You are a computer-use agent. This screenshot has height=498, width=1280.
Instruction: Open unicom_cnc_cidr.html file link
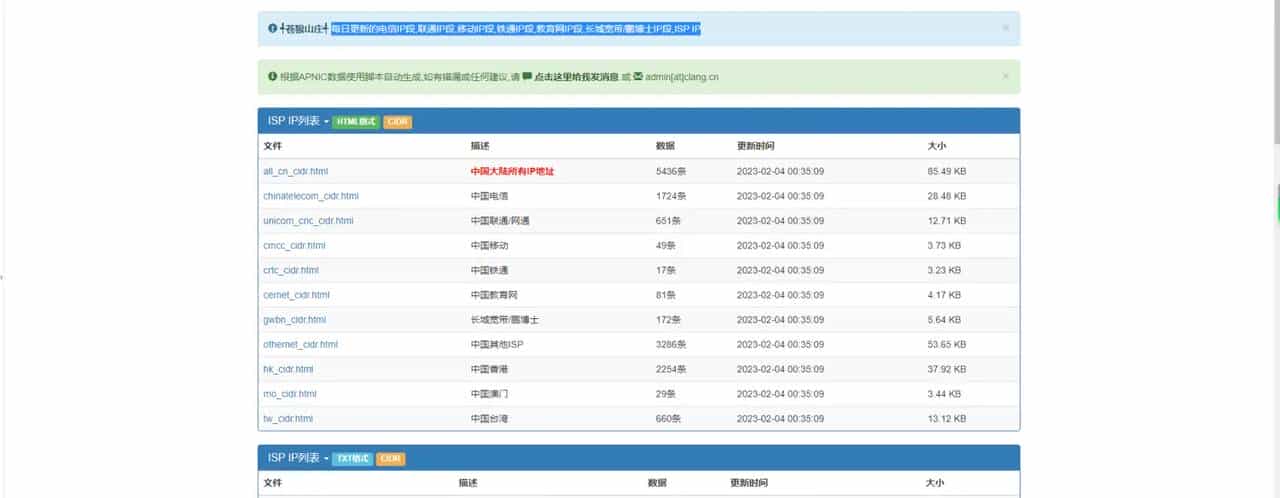coord(308,221)
